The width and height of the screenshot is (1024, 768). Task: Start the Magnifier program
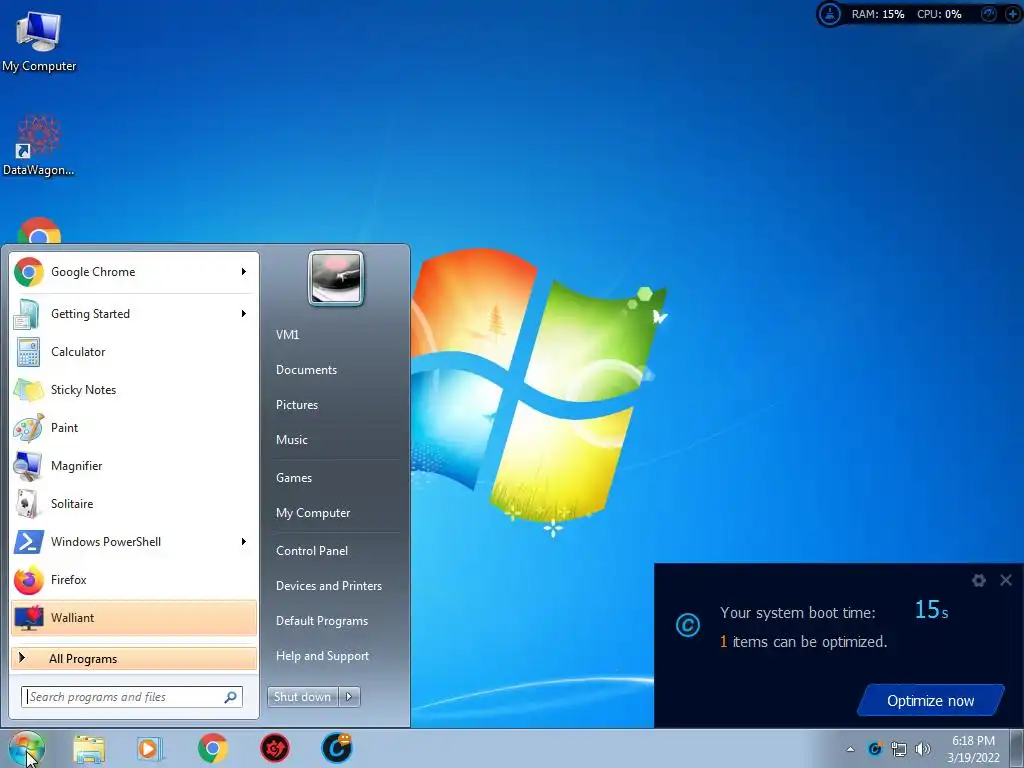click(134, 466)
